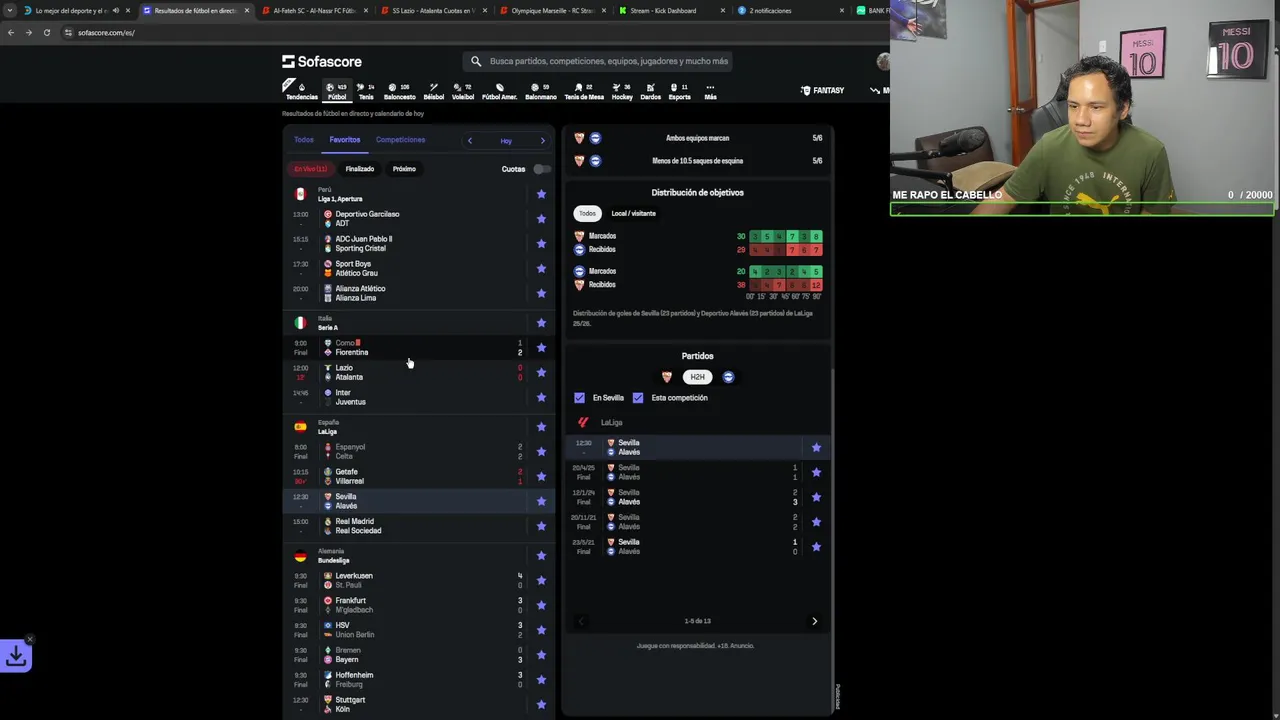Open the Como - Fiorentina match

pos(418,347)
